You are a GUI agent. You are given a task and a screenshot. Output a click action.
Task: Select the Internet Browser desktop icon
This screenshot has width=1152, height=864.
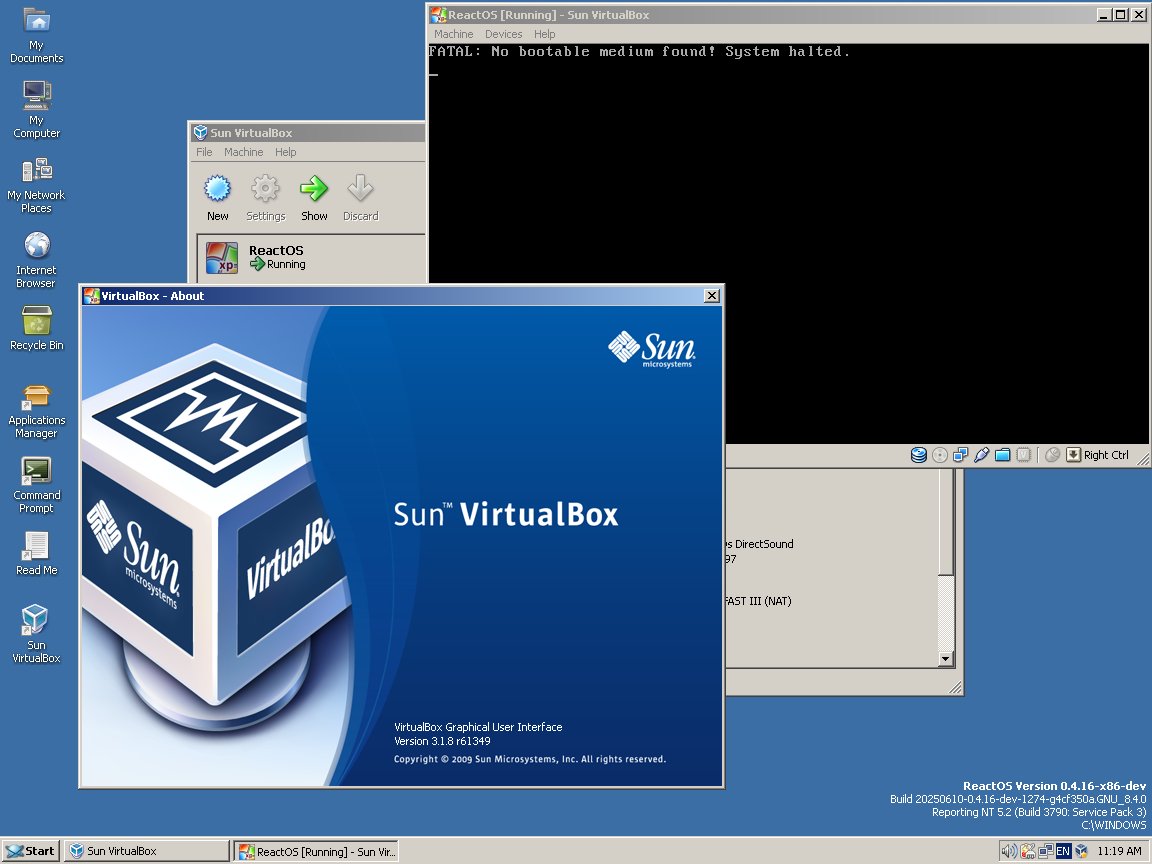tap(36, 260)
